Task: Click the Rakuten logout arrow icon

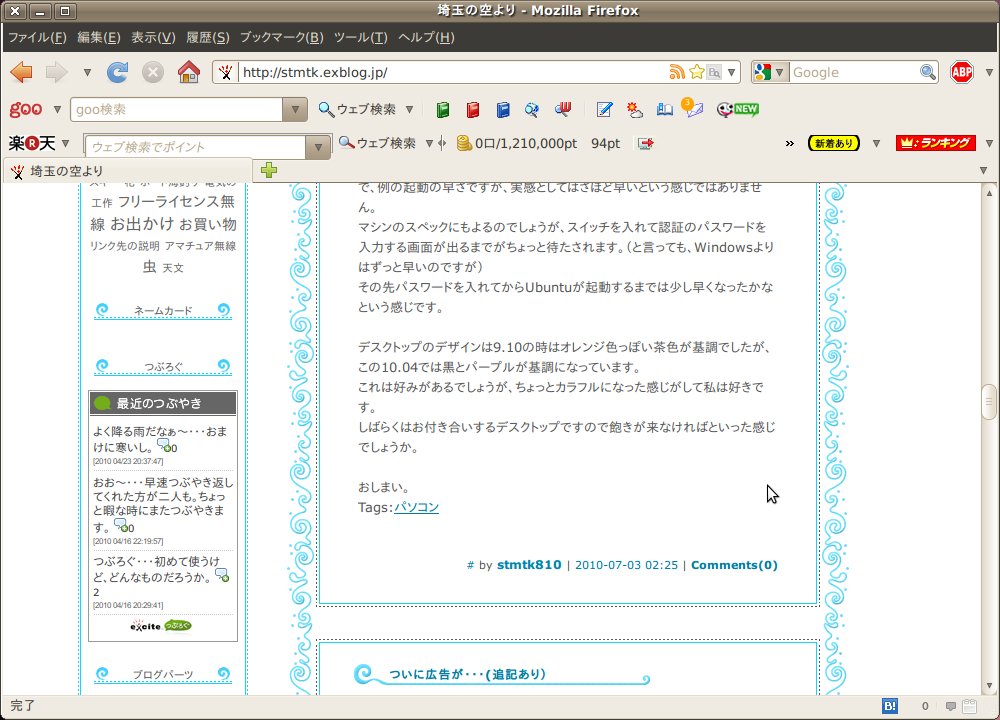Action: [x=645, y=143]
